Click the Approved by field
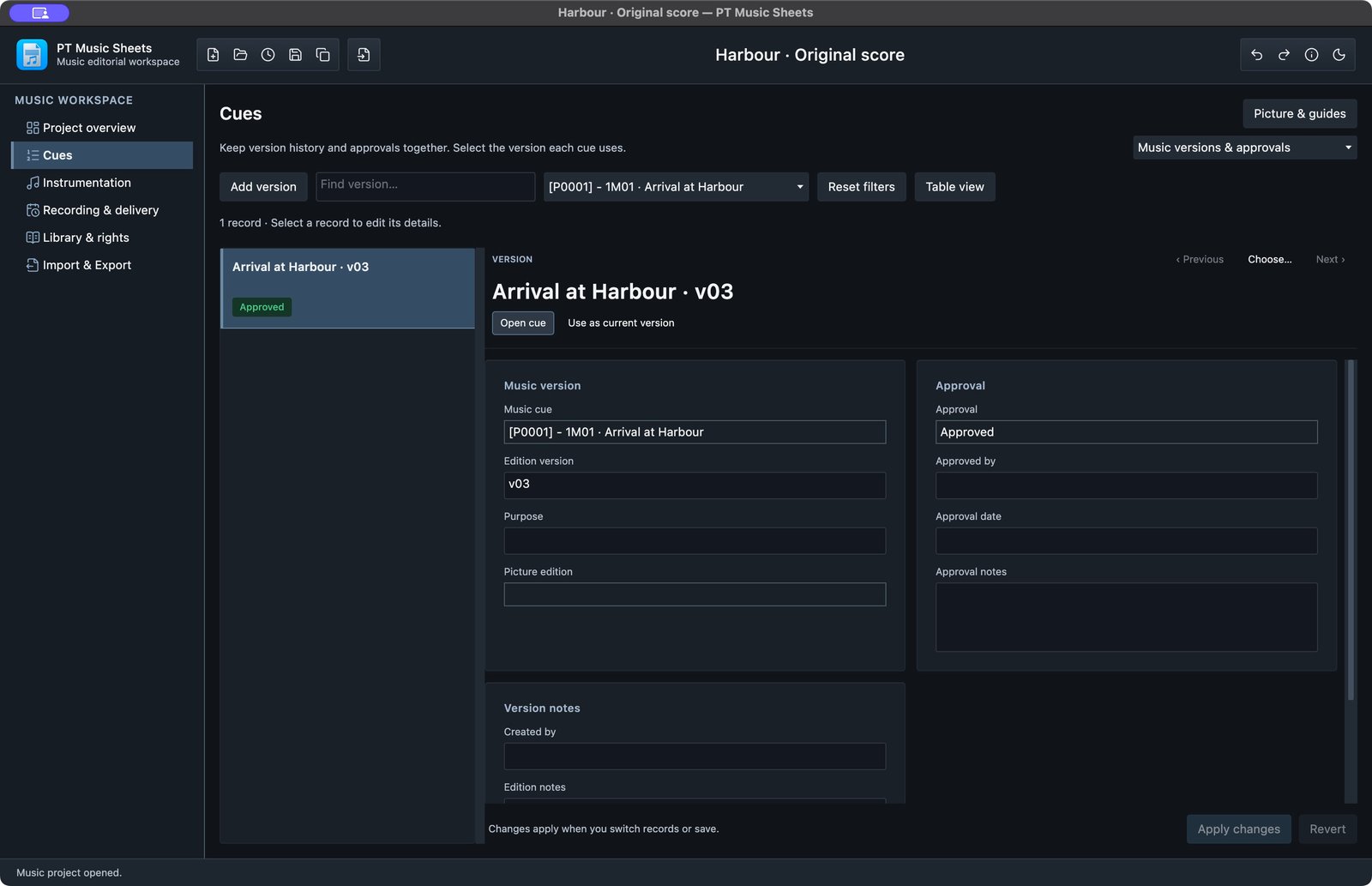Screen dimensions: 1372x886 click(x=1127, y=485)
